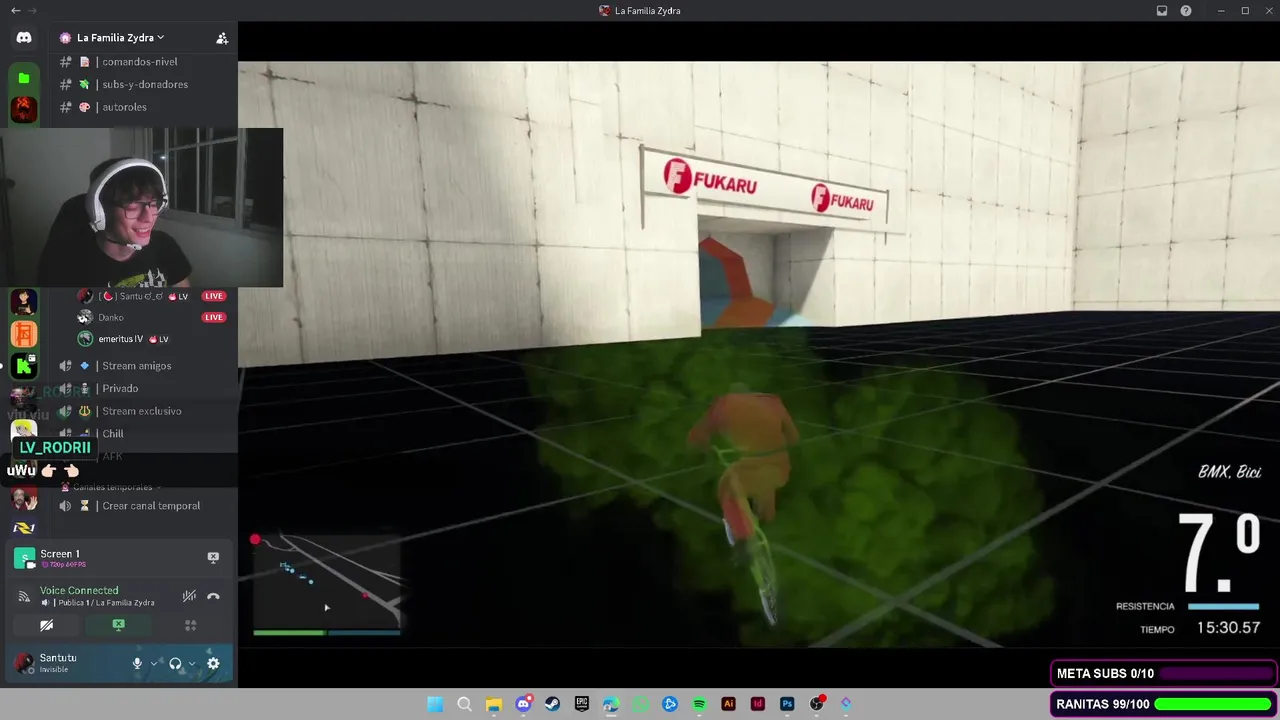Open Microsoft Edge from taskbar

(x=611, y=704)
